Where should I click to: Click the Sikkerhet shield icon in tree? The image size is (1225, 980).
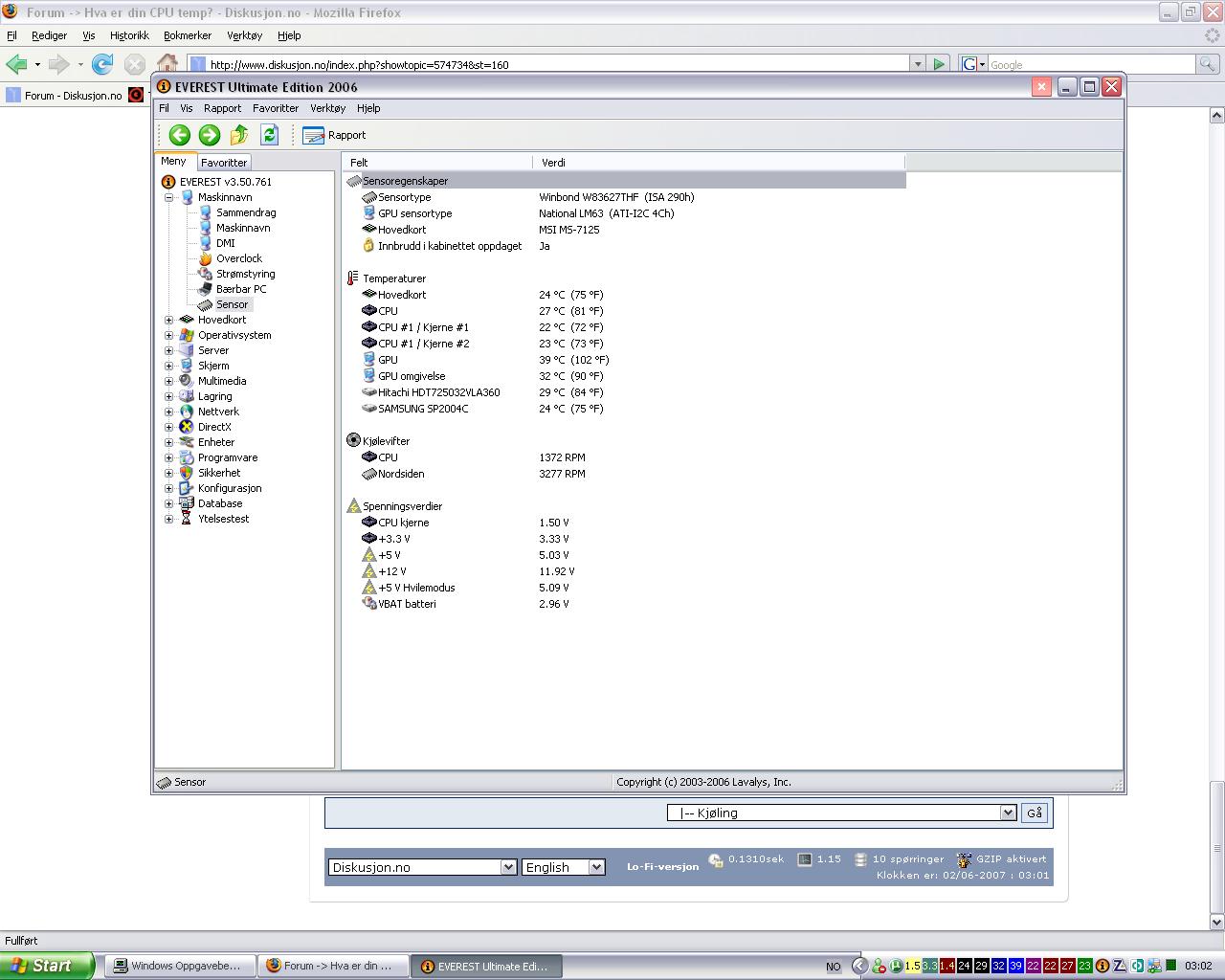pyautogui.click(x=187, y=473)
